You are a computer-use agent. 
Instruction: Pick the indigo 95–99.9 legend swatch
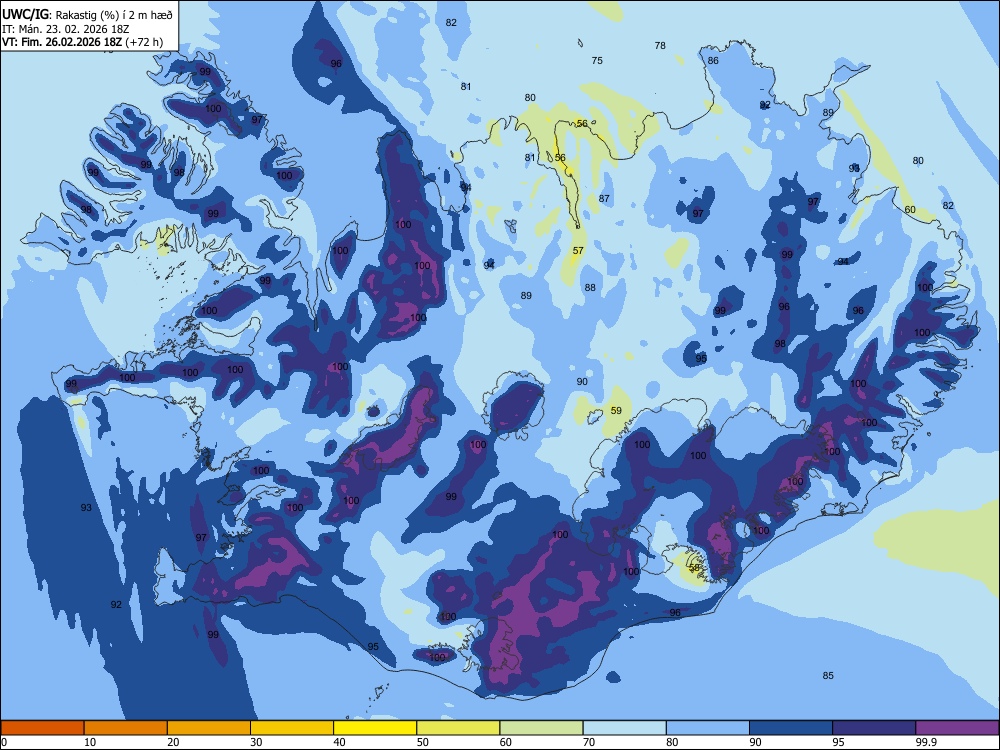pyautogui.click(x=874, y=728)
